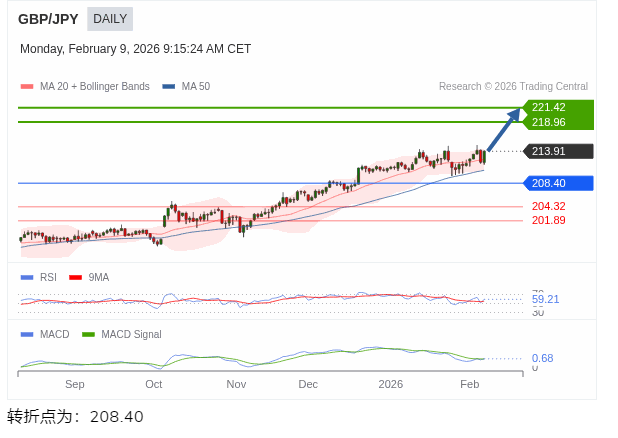618x438 pixels.
Task: Click the Nov axis label
Action: (236, 384)
